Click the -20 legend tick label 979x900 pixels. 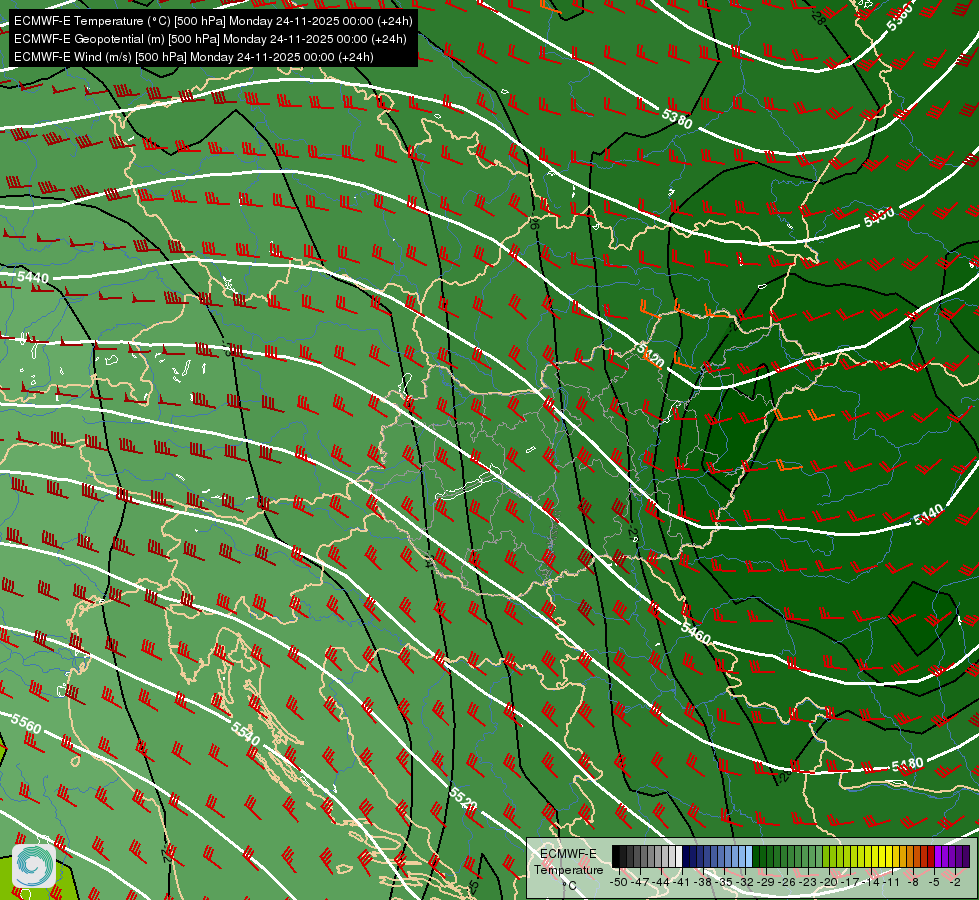(829, 882)
